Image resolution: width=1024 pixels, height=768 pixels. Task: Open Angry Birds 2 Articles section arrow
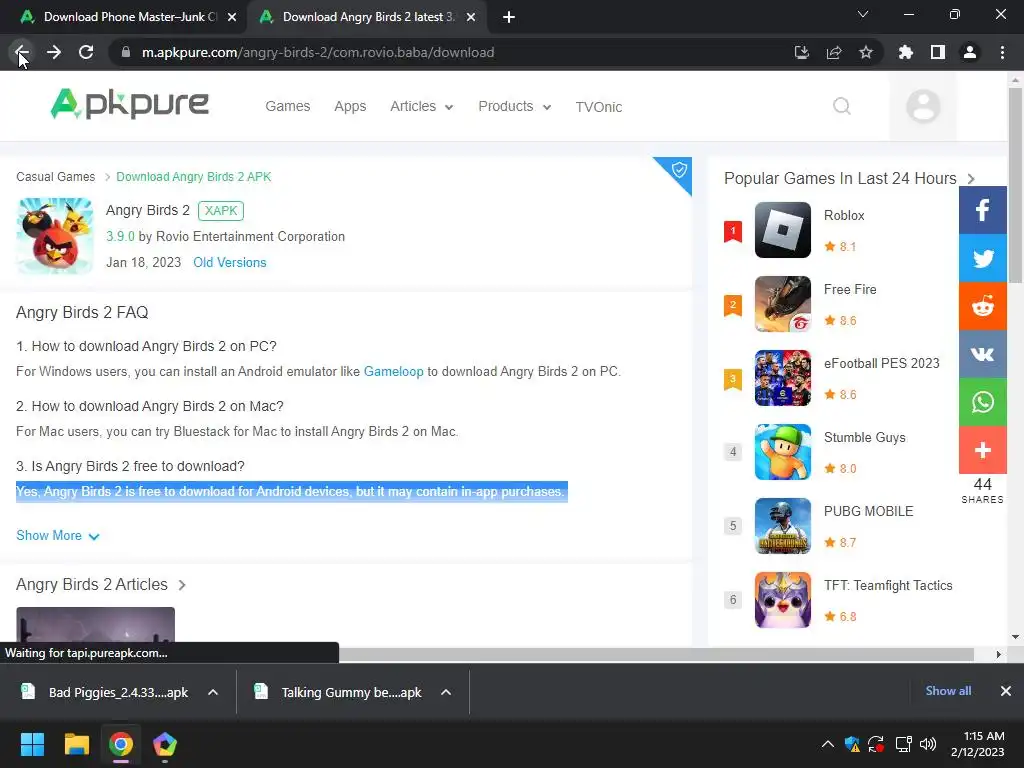click(x=182, y=585)
